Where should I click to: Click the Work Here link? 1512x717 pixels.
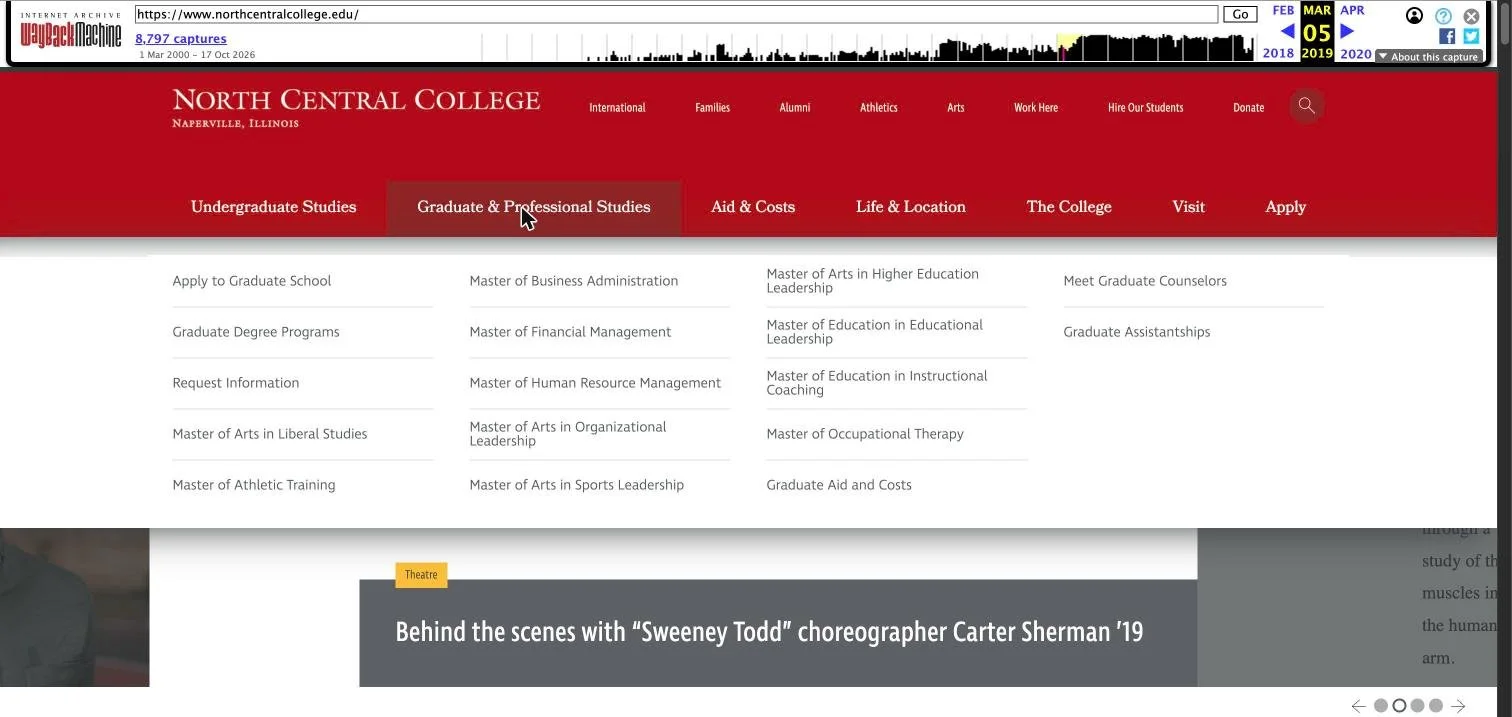point(1036,107)
